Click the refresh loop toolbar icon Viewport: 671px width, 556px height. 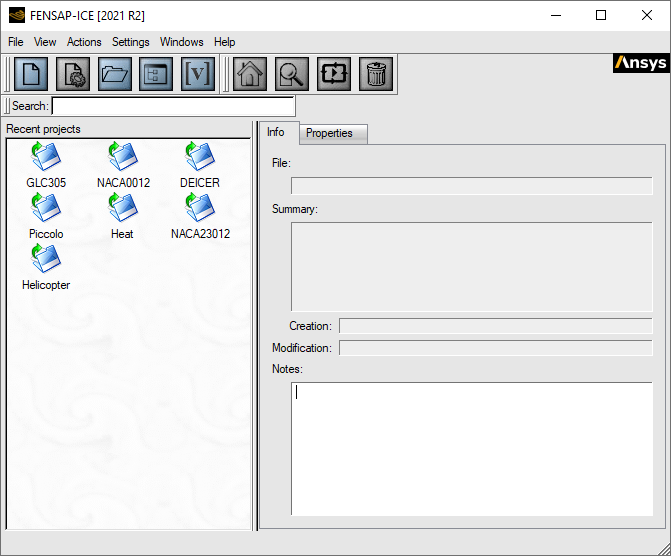(x=334, y=75)
